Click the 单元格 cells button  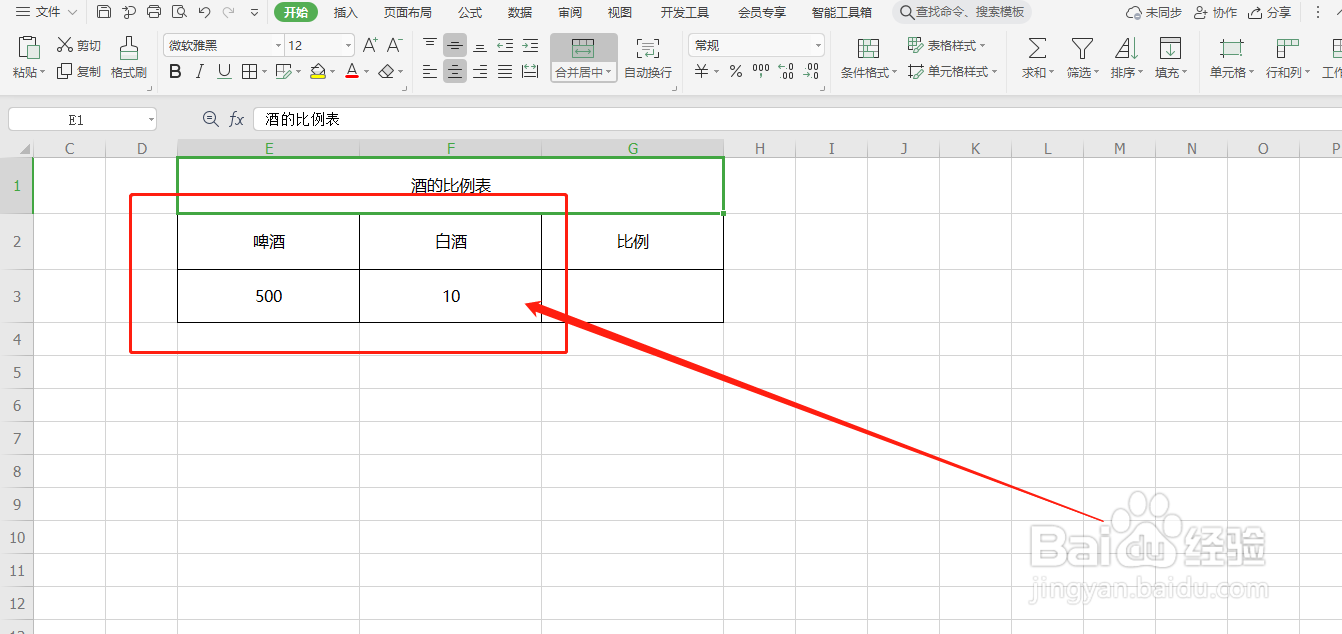[1231, 58]
